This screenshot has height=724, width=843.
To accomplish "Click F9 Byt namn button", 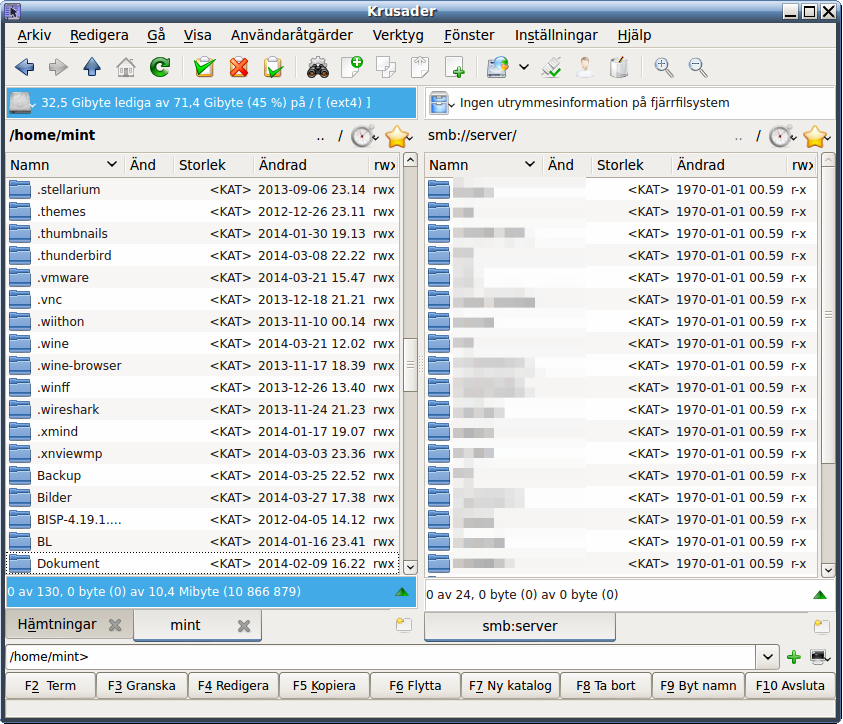I will (698, 686).
